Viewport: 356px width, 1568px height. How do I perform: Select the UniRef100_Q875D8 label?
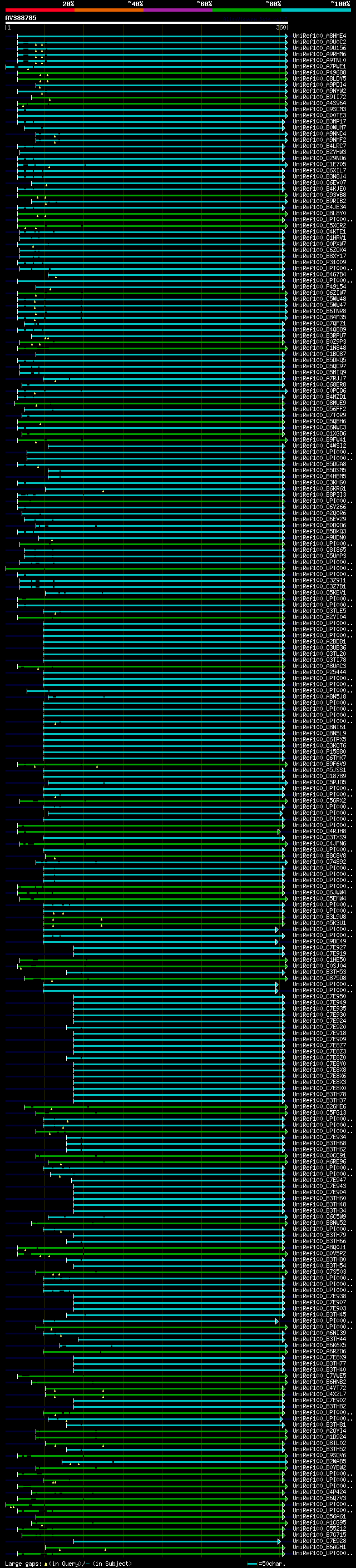pyautogui.click(x=319, y=978)
